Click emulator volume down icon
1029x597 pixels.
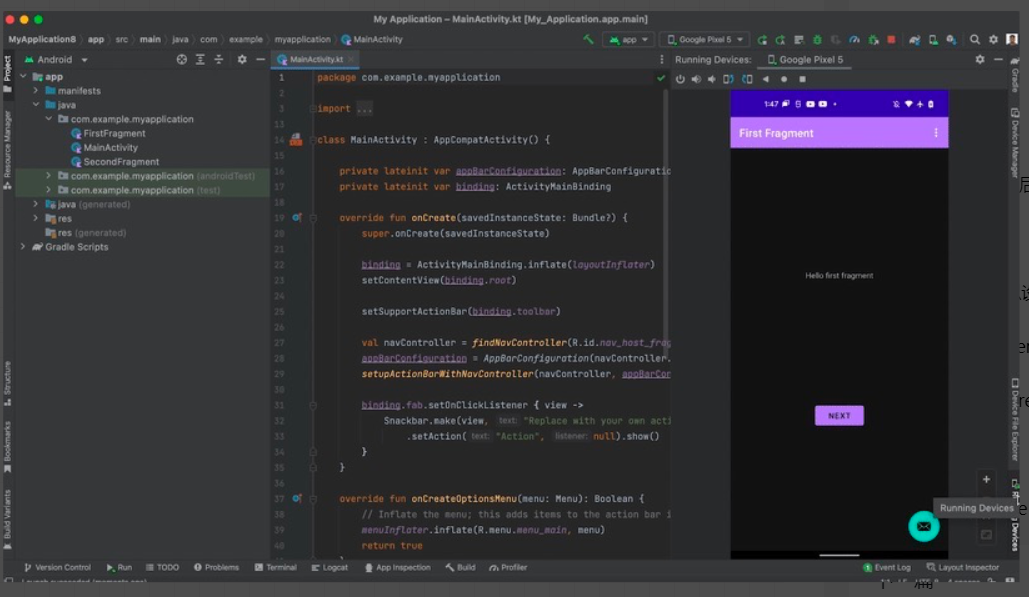pos(711,79)
